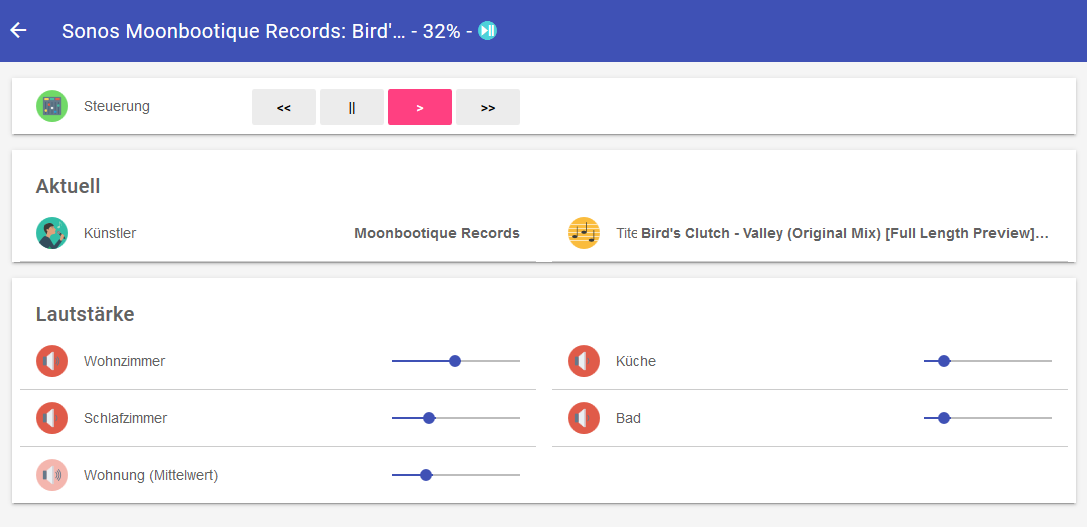Image resolution: width=1087 pixels, height=527 pixels.
Task: Skip to next track with >>
Action: pos(488,107)
